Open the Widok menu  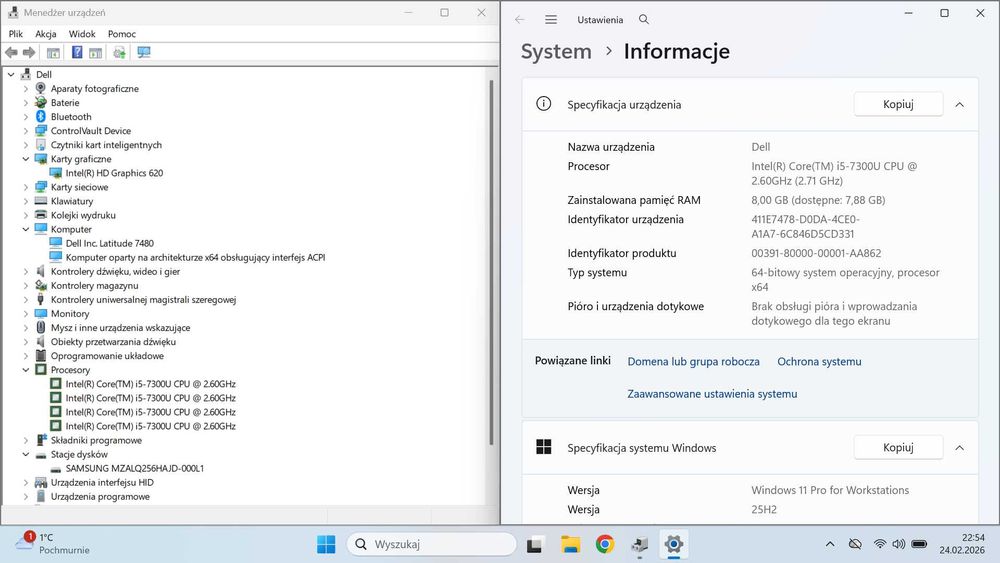(82, 34)
